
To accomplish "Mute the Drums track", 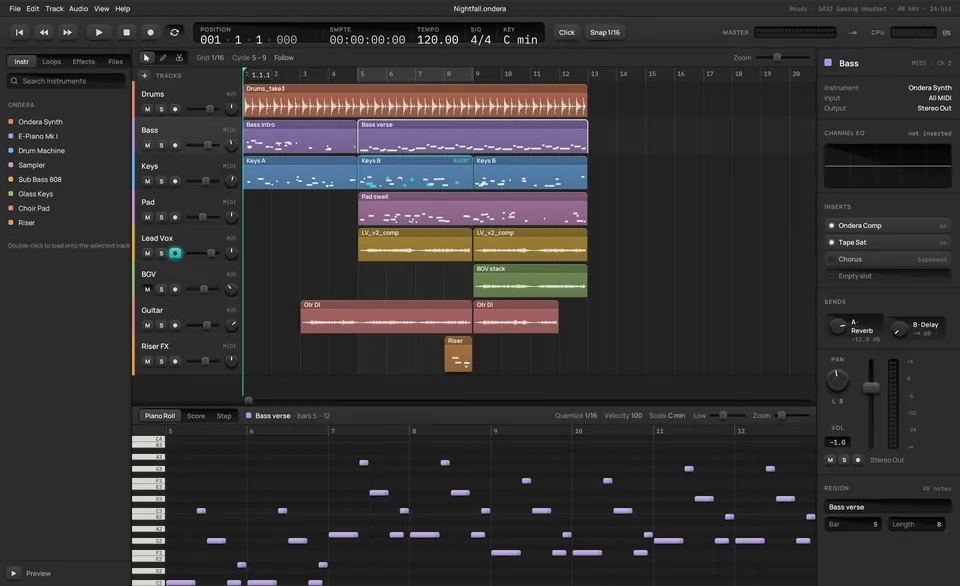I will pyautogui.click(x=147, y=109).
